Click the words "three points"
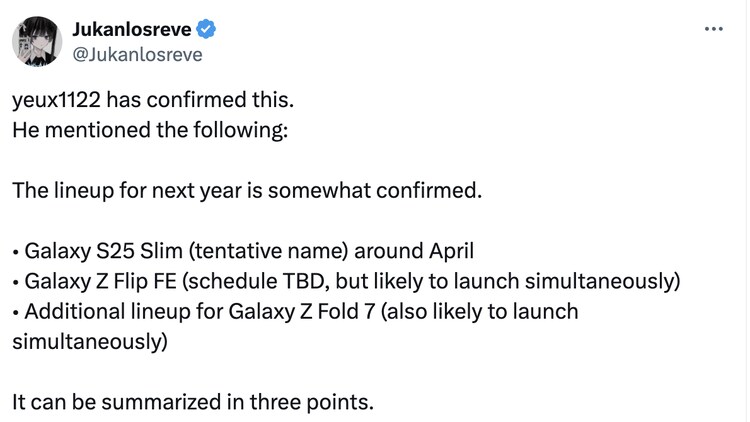The width and height of the screenshot is (750, 422). point(320,403)
